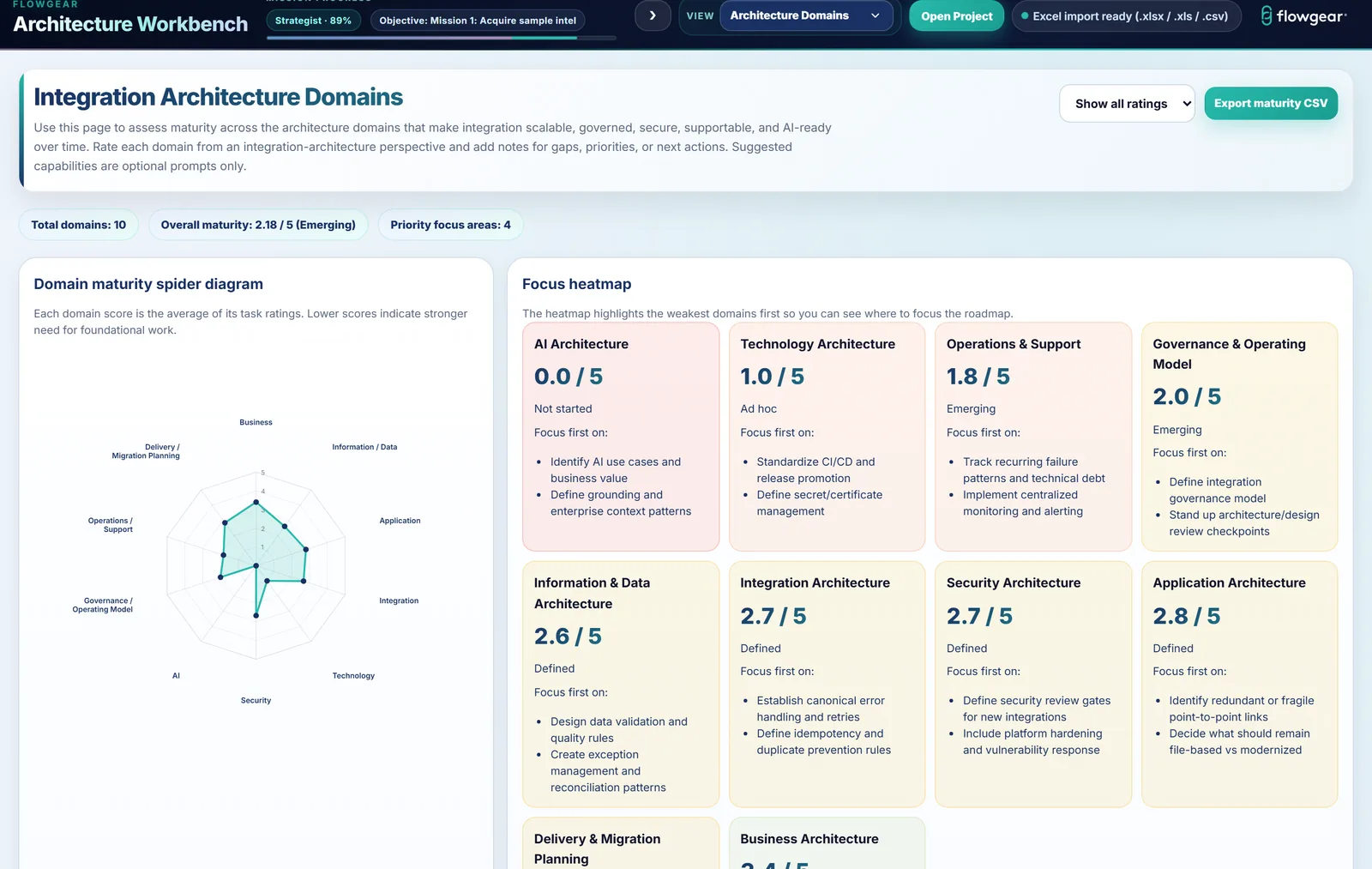
Task: Click the Objective Mission 1 pill
Action: click(478, 21)
